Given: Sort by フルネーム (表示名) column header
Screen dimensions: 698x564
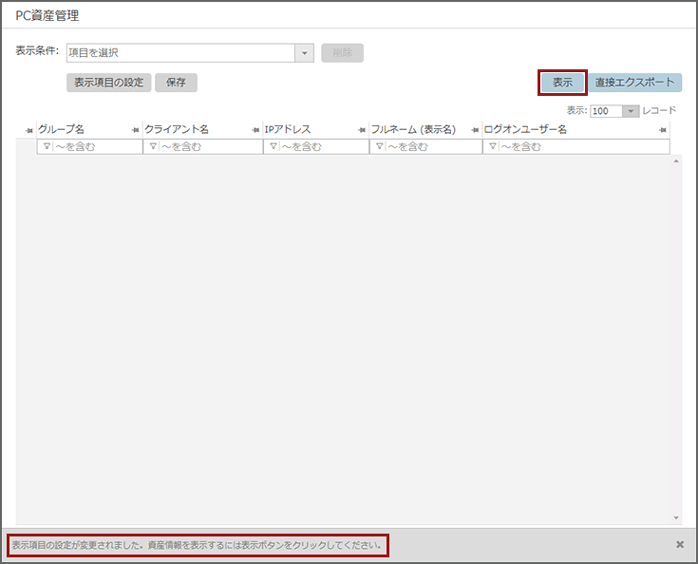Looking at the screenshot, I should point(414,130).
